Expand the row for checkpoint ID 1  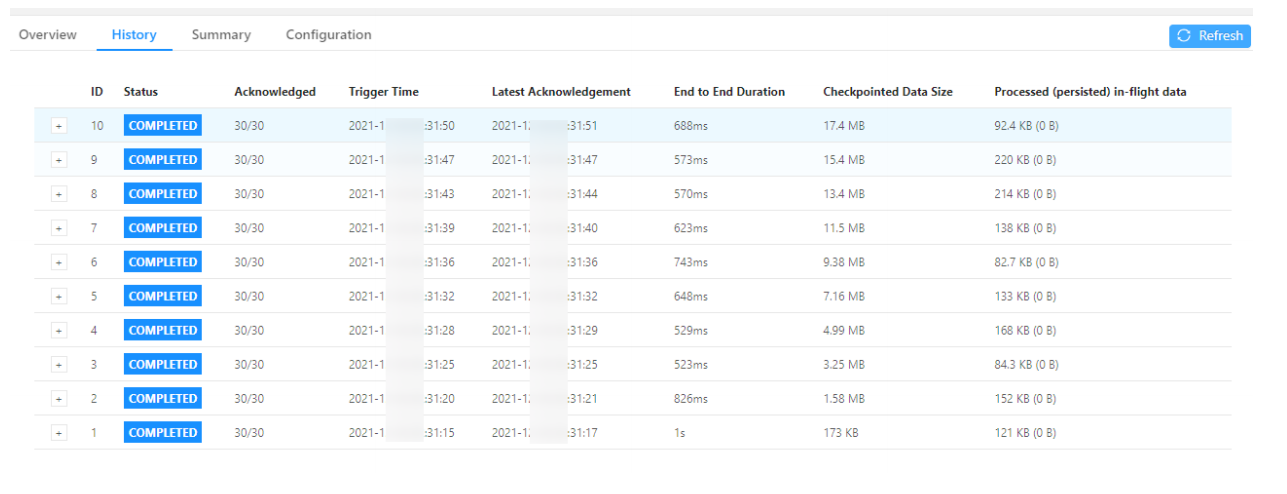(59, 432)
